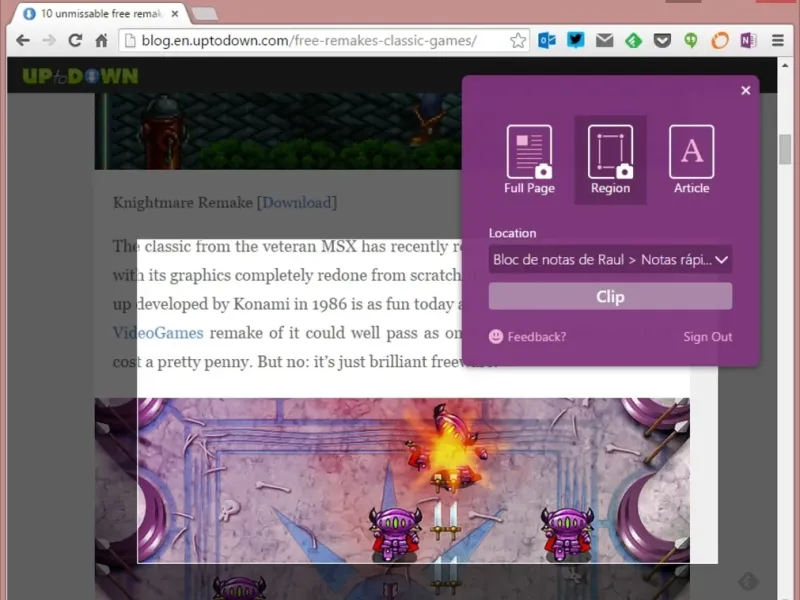Close the OneNote Clipper panel

[x=745, y=90]
